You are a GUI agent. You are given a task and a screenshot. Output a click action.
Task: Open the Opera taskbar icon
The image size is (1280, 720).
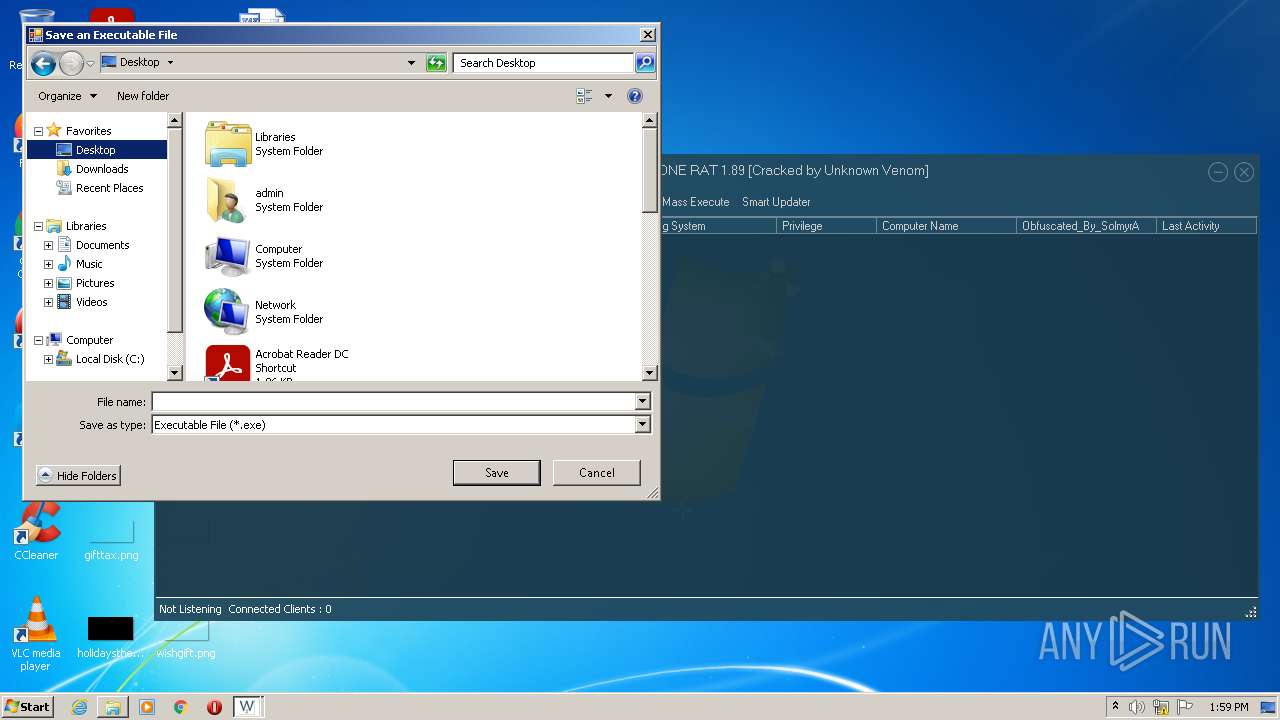point(214,707)
